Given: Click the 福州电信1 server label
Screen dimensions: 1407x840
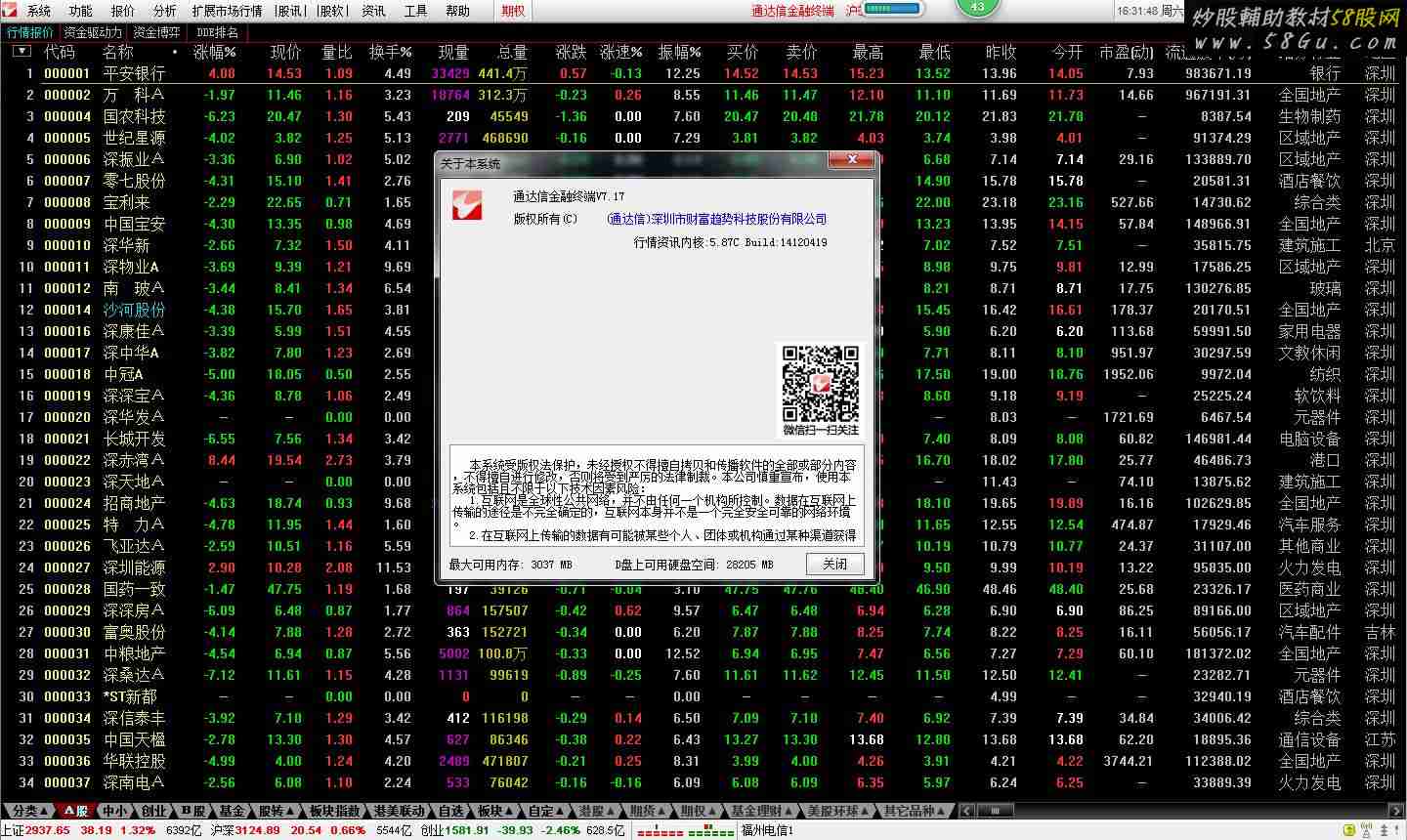Looking at the screenshot, I should pos(768,830).
